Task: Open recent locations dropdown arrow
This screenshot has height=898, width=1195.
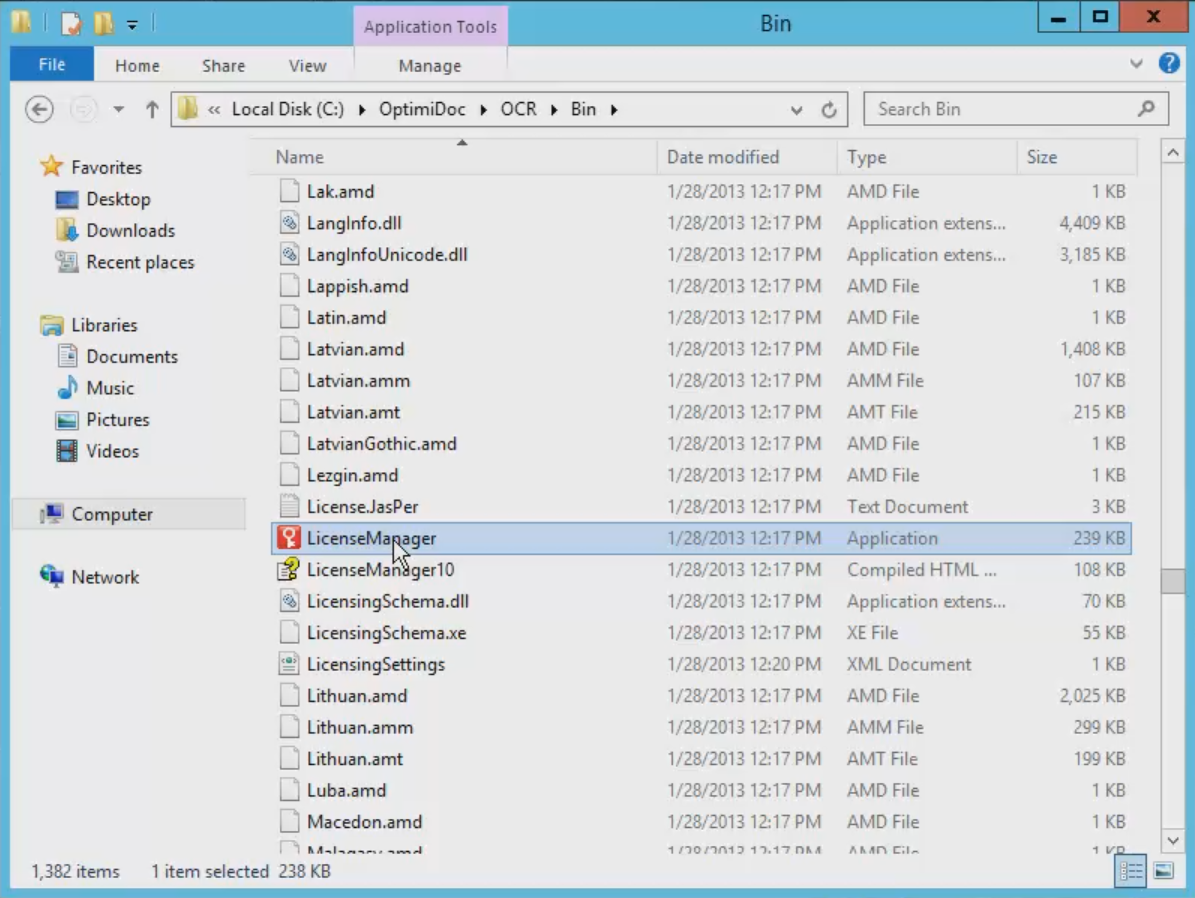Action: 118,110
